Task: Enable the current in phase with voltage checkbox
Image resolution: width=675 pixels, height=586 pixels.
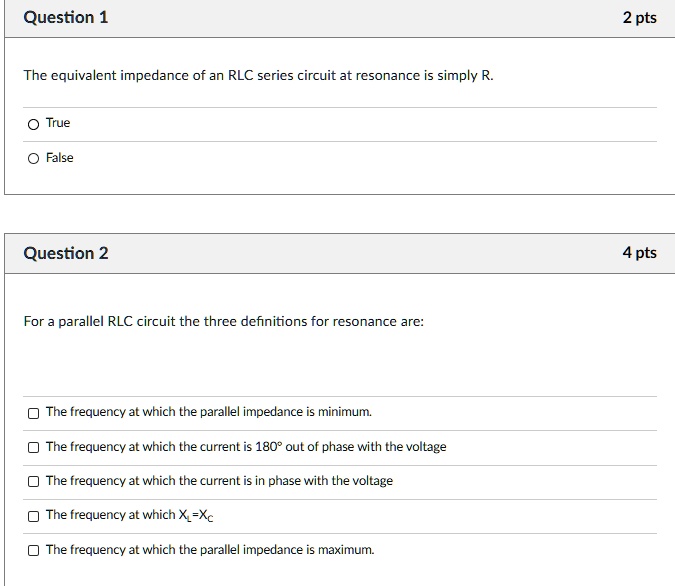Action: coord(34,481)
